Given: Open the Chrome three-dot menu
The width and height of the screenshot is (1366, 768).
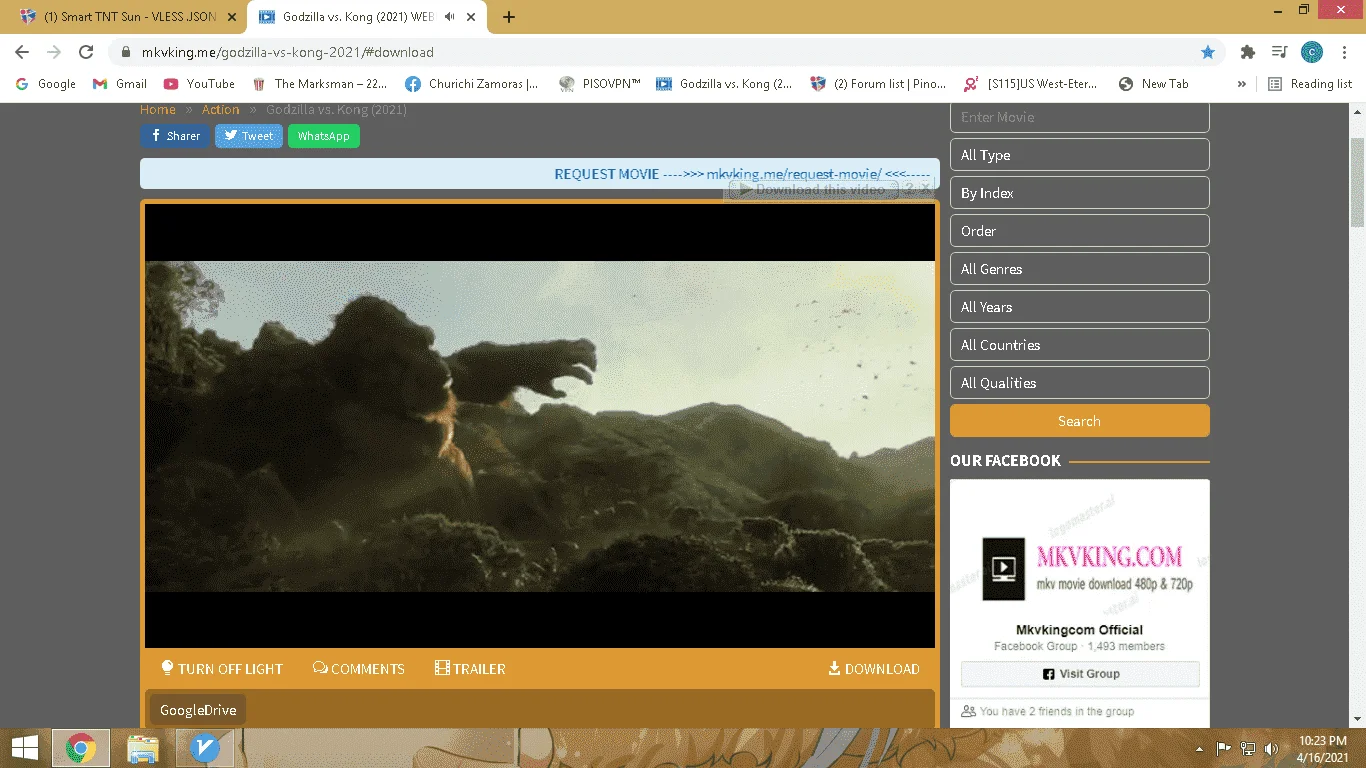Looking at the screenshot, I should tap(1343, 52).
